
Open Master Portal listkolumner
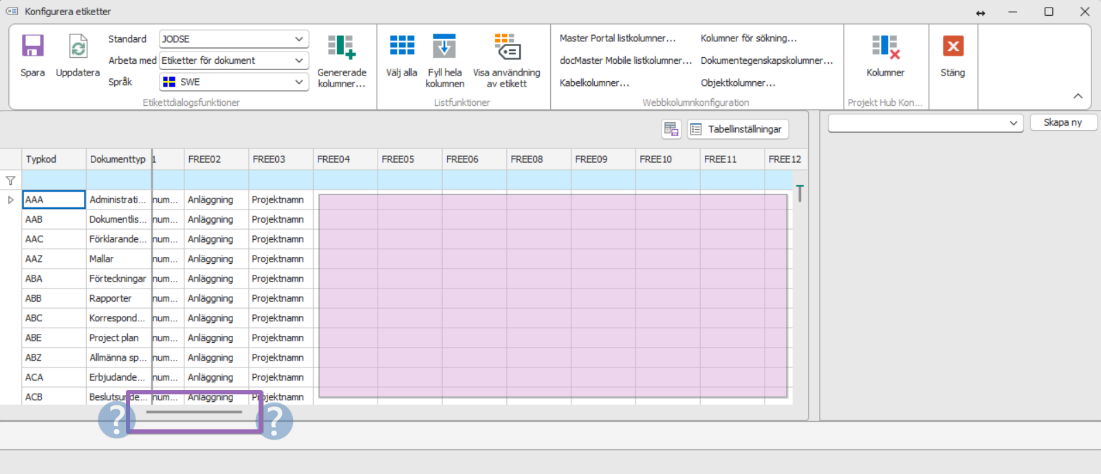click(617, 39)
